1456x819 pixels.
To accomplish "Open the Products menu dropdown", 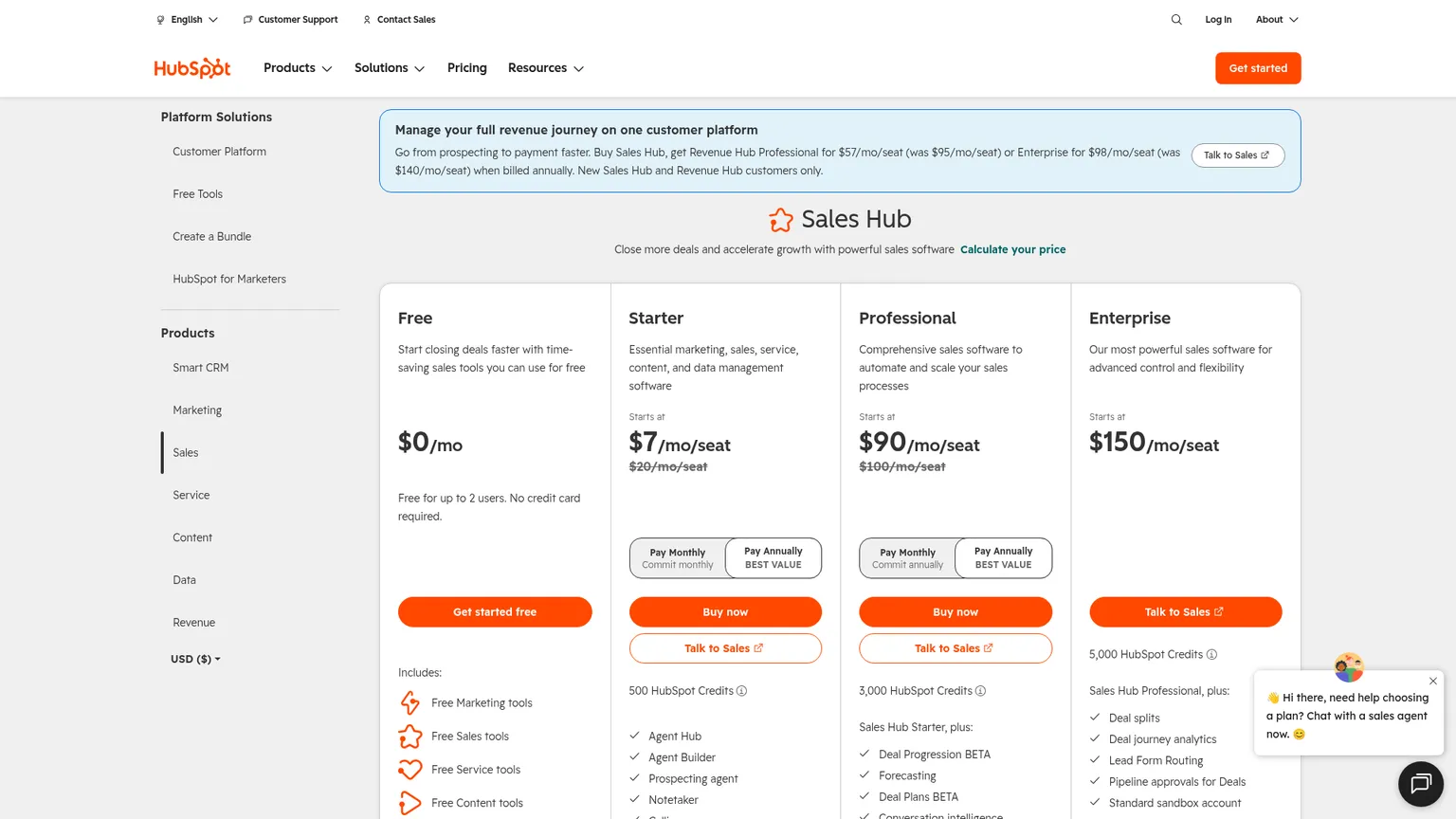I will (x=298, y=68).
